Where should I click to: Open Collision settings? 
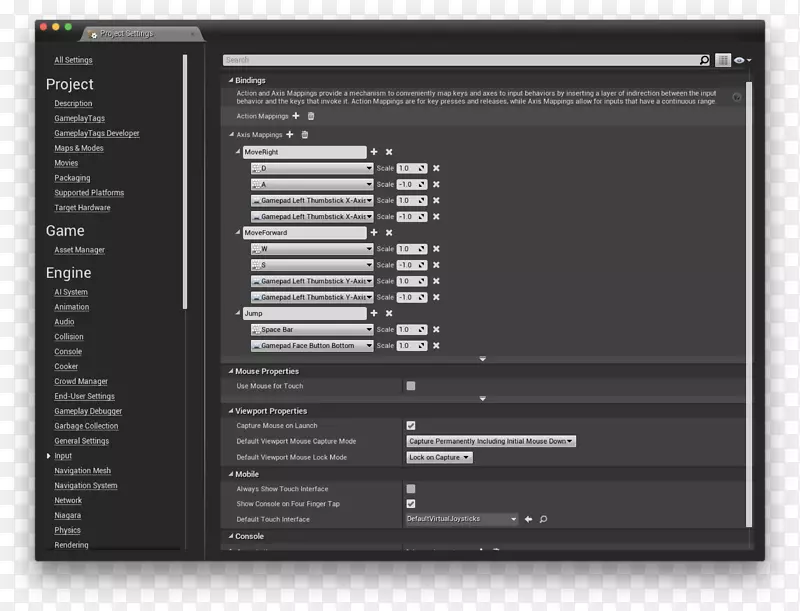(69, 337)
